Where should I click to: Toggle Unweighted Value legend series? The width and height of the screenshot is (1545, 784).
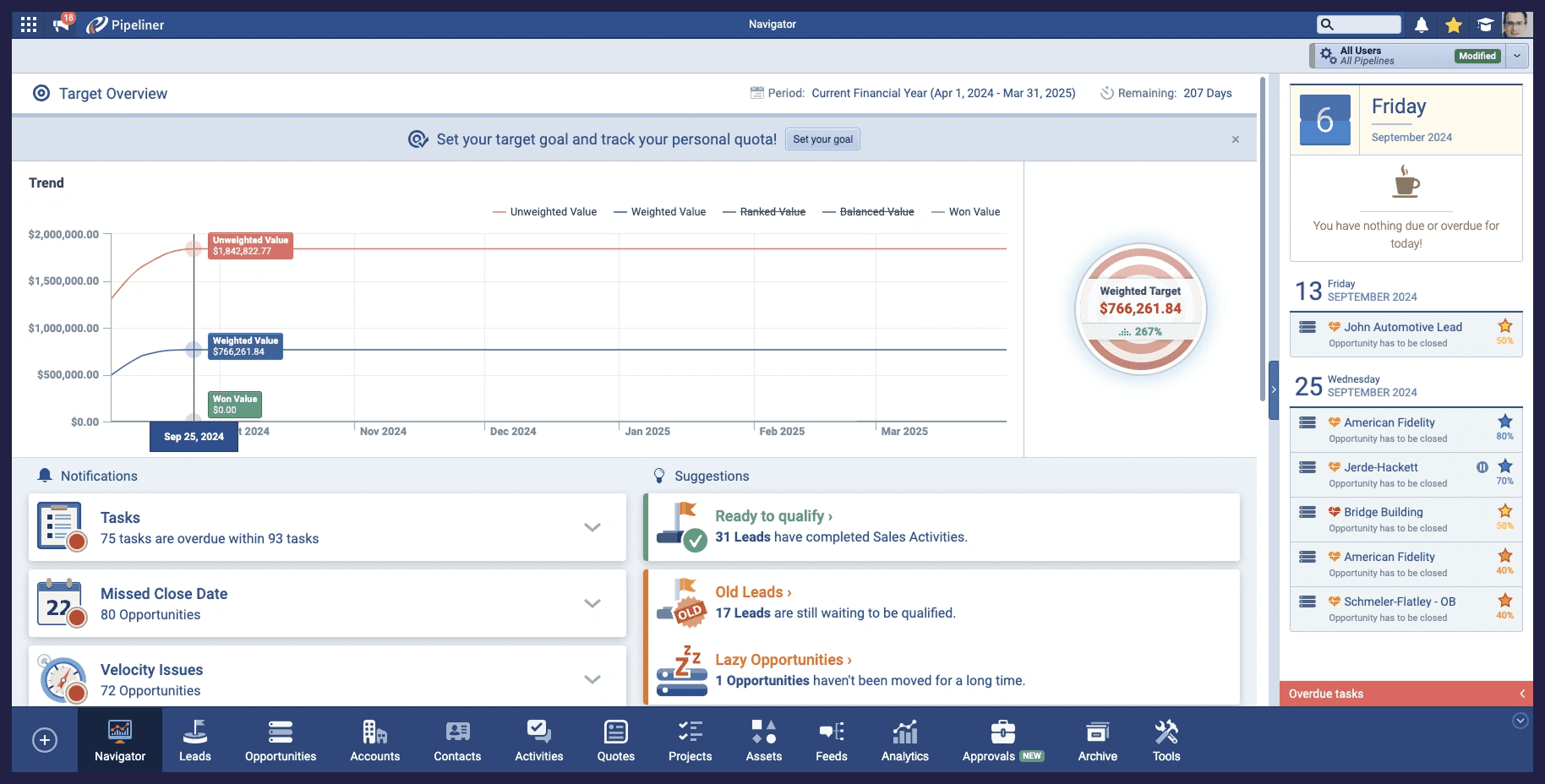click(x=545, y=212)
